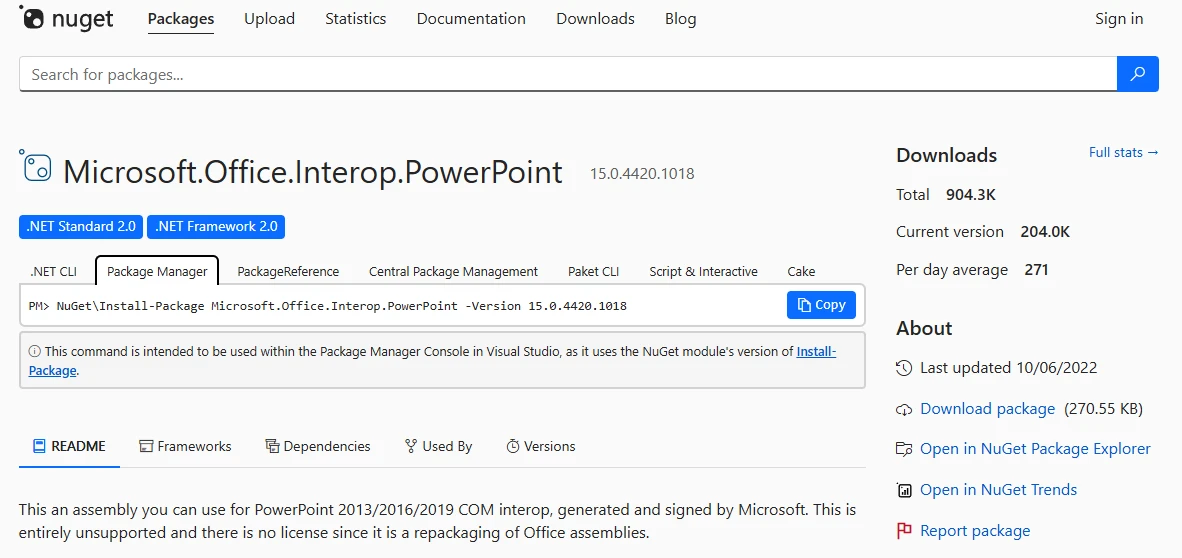
Task: Click the Full stats link
Action: pyautogui.click(x=1123, y=153)
